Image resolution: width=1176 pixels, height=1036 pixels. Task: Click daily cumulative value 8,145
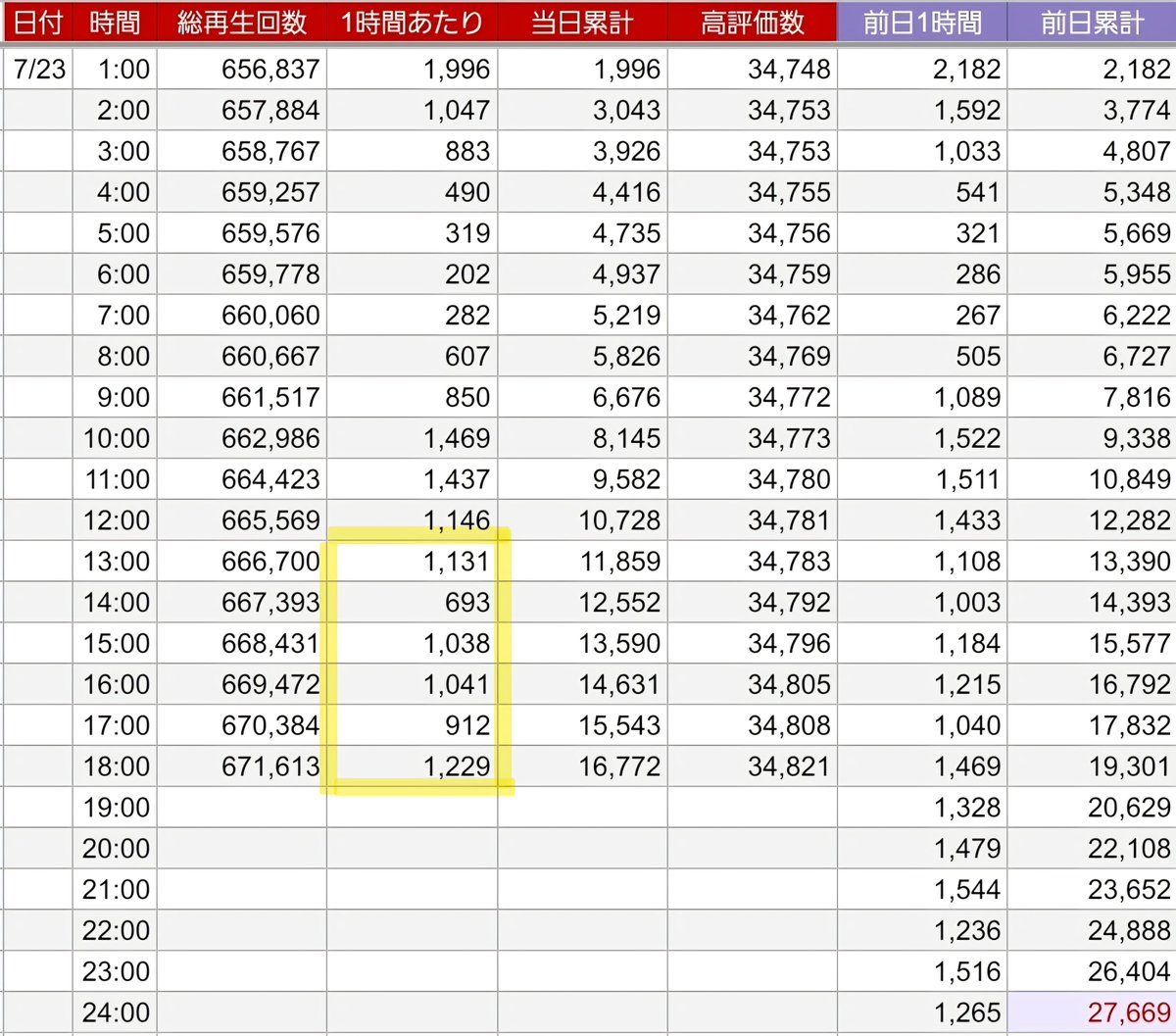coord(582,438)
